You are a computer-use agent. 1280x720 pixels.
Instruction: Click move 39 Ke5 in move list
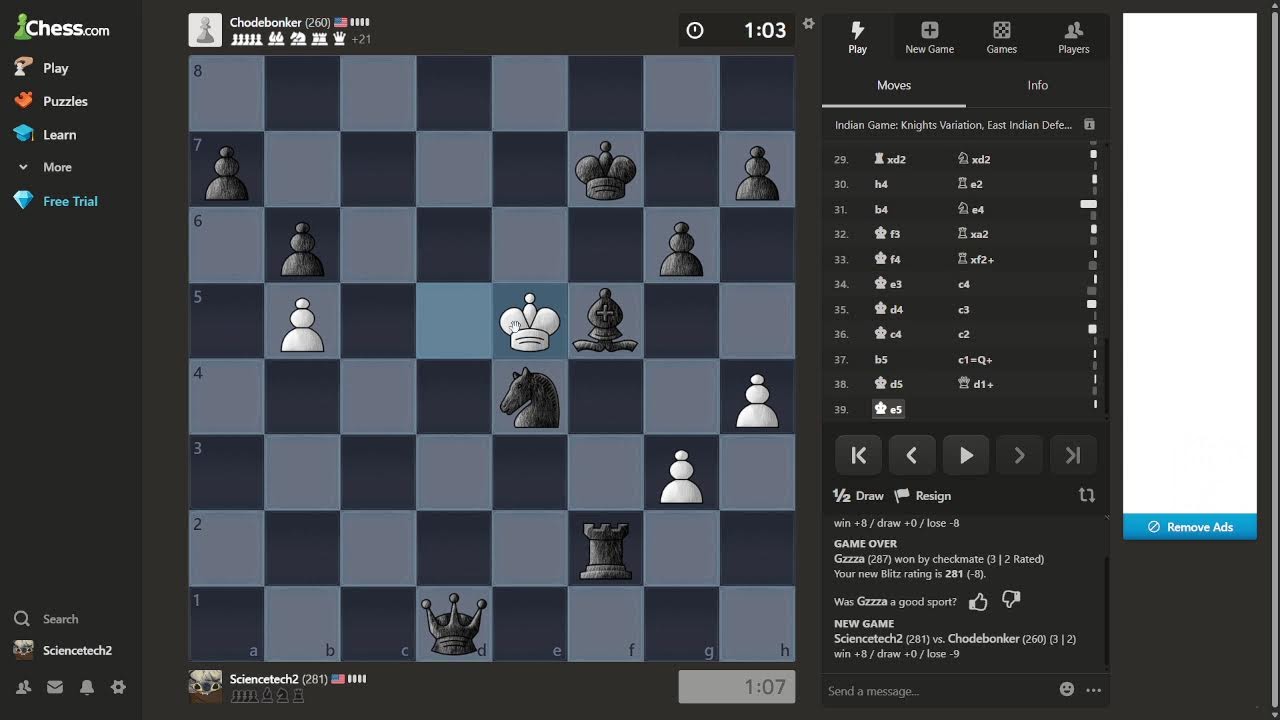tap(888, 409)
